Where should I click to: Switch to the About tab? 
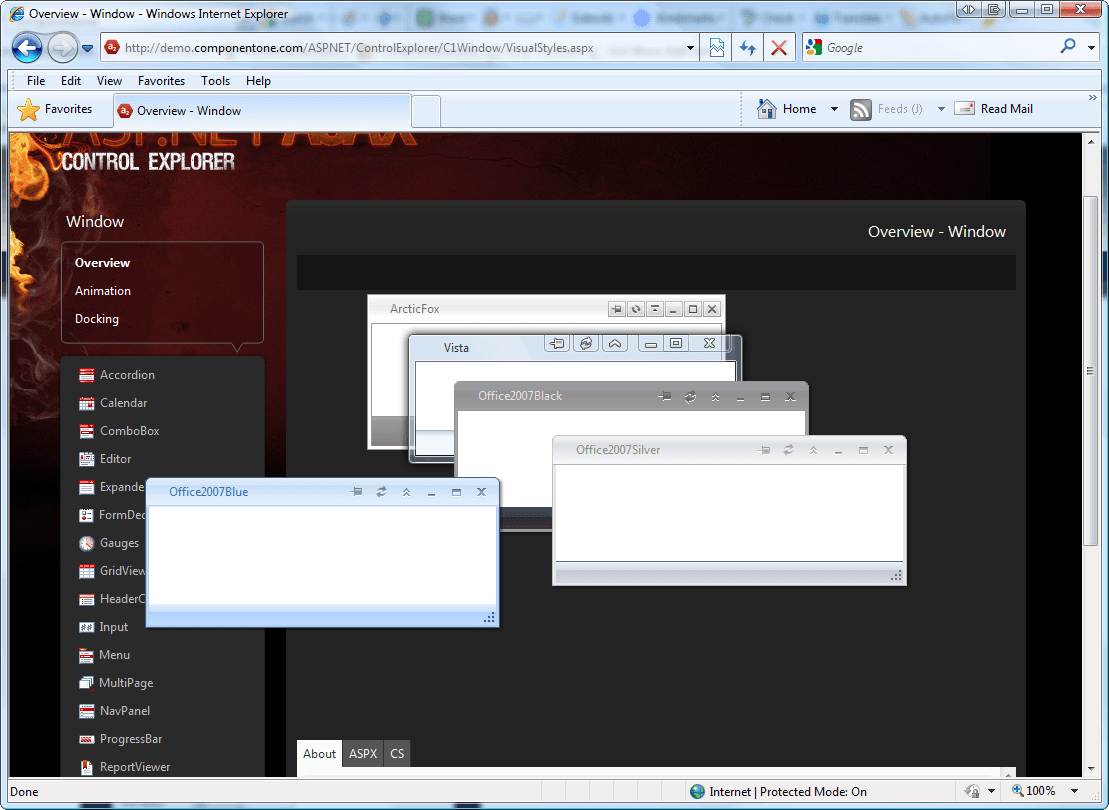(320, 753)
